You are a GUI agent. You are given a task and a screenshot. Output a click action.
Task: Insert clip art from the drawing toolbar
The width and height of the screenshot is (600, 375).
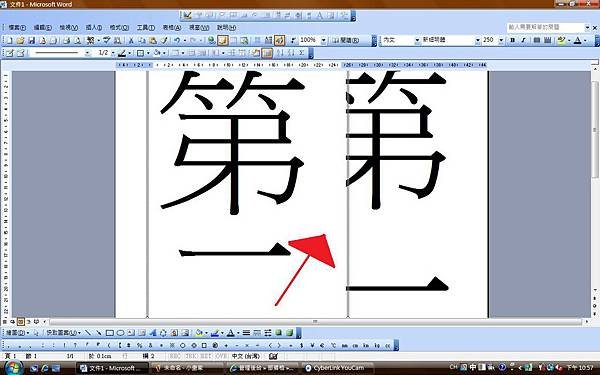[x=174, y=333]
